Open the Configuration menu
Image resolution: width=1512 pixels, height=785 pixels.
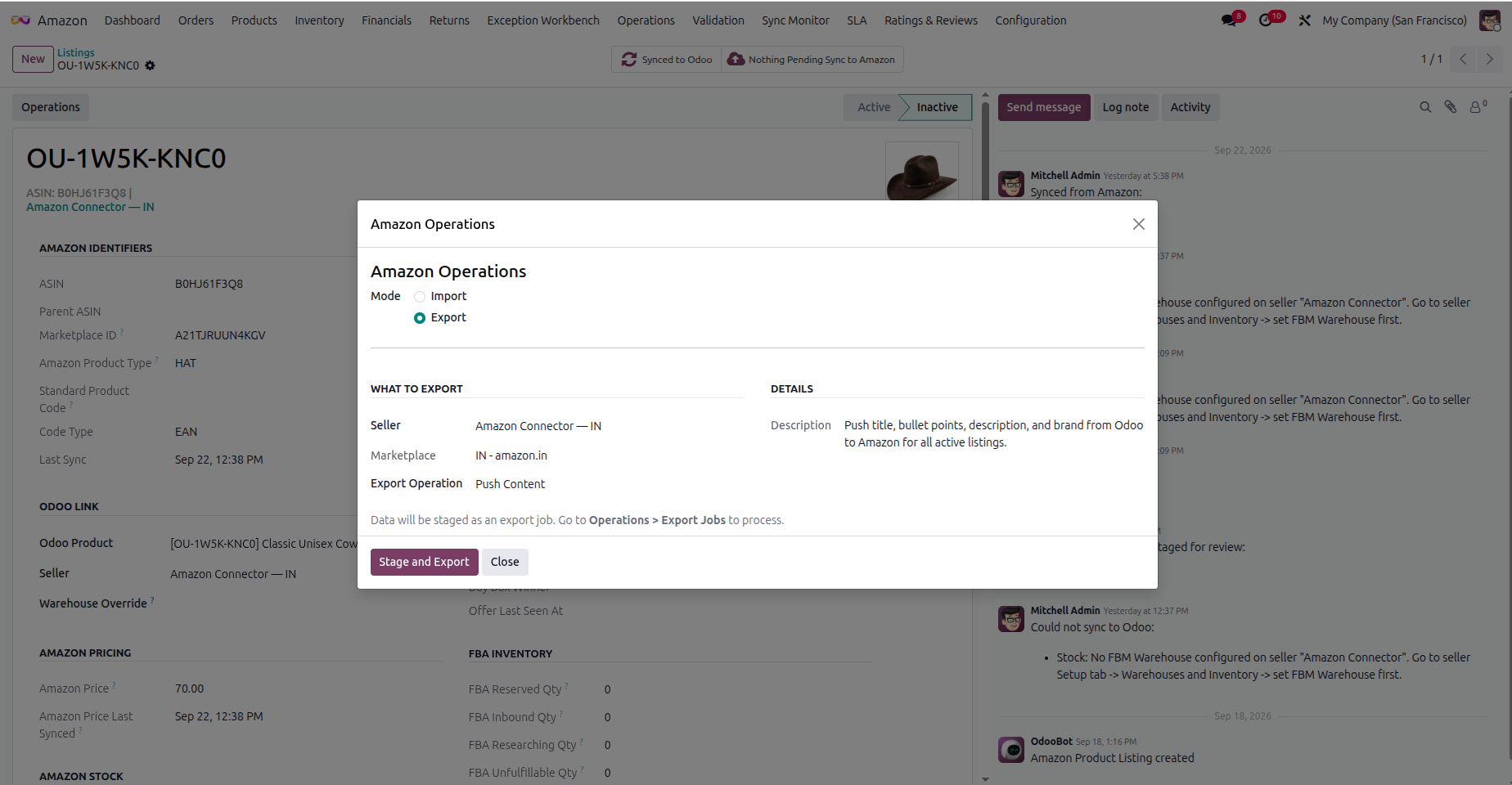tap(1030, 20)
